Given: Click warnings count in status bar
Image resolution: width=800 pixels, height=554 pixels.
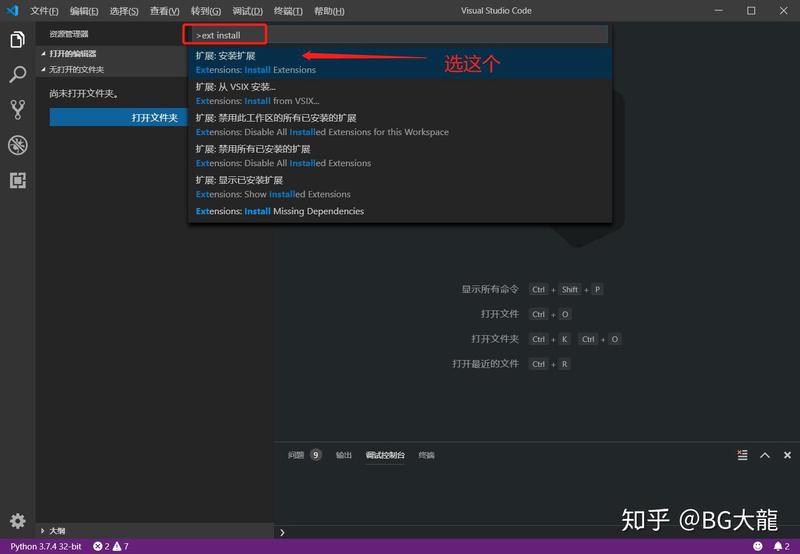Looking at the screenshot, I should (121, 546).
